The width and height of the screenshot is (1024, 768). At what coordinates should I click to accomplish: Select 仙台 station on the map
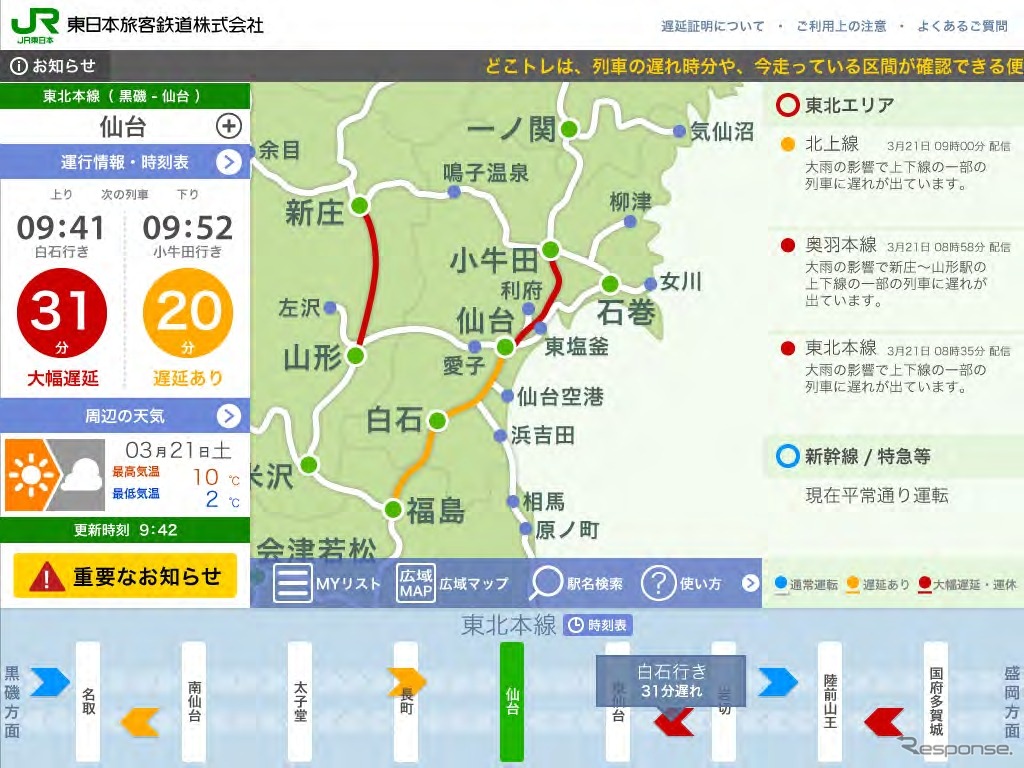(x=505, y=347)
